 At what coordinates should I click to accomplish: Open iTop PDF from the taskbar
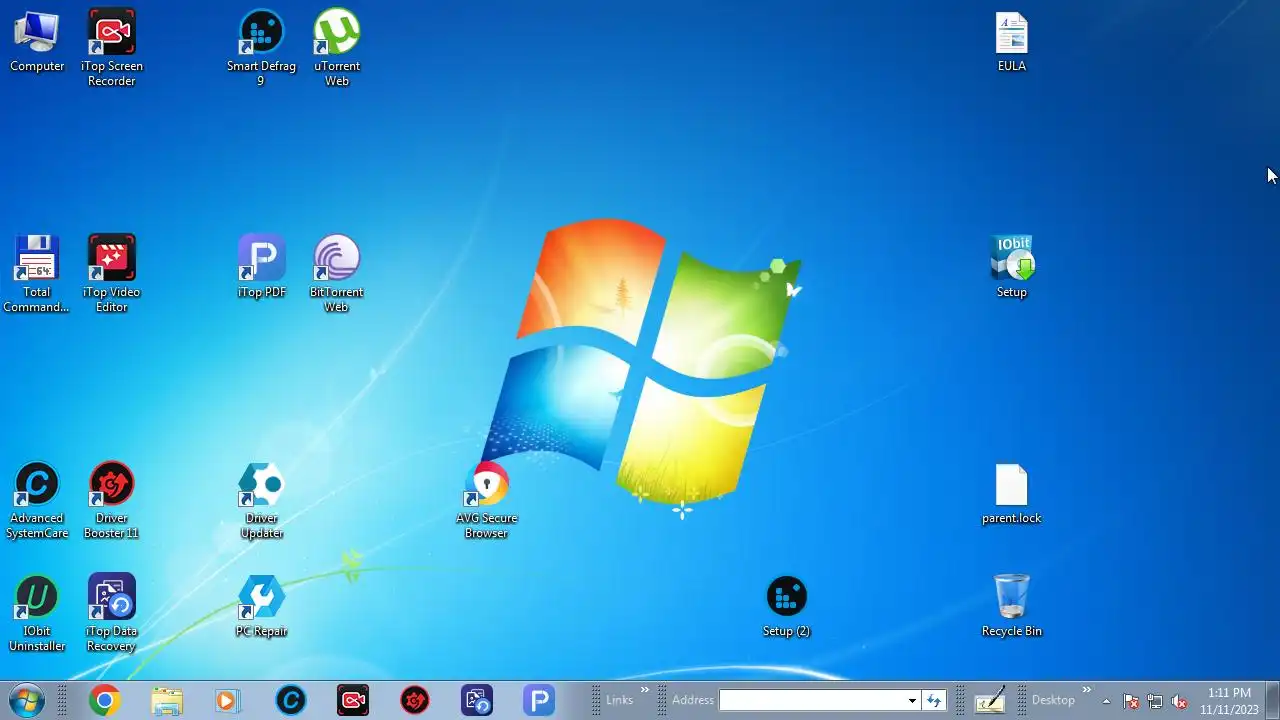click(539, 701)
